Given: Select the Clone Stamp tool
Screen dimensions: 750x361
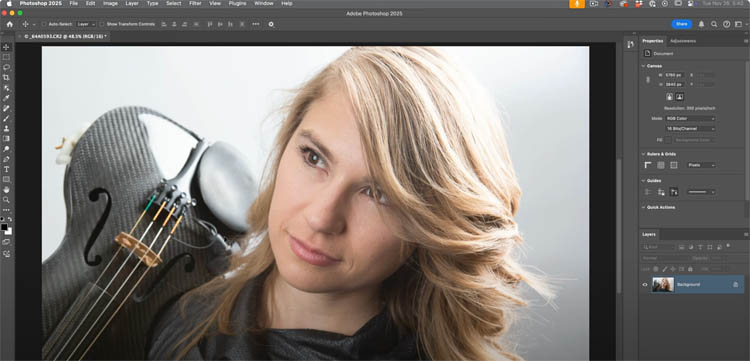Looking at the screenshot, I should [6, 129].
